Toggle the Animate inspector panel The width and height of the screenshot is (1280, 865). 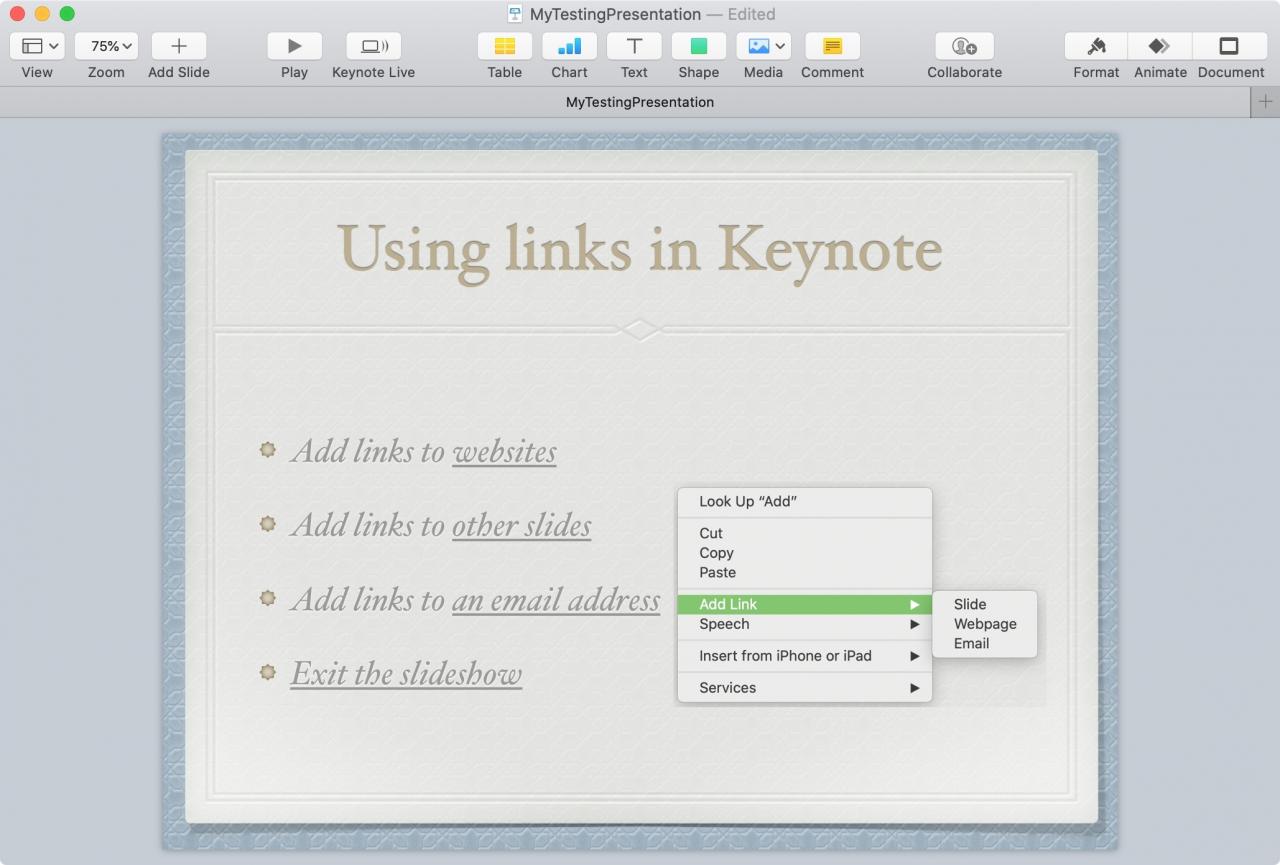coord(1160,46)
